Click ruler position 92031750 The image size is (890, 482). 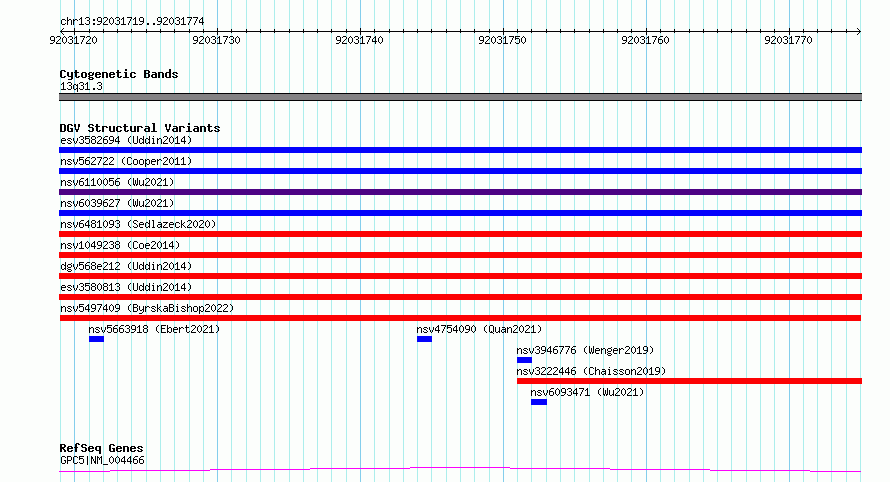click(502, 40)
